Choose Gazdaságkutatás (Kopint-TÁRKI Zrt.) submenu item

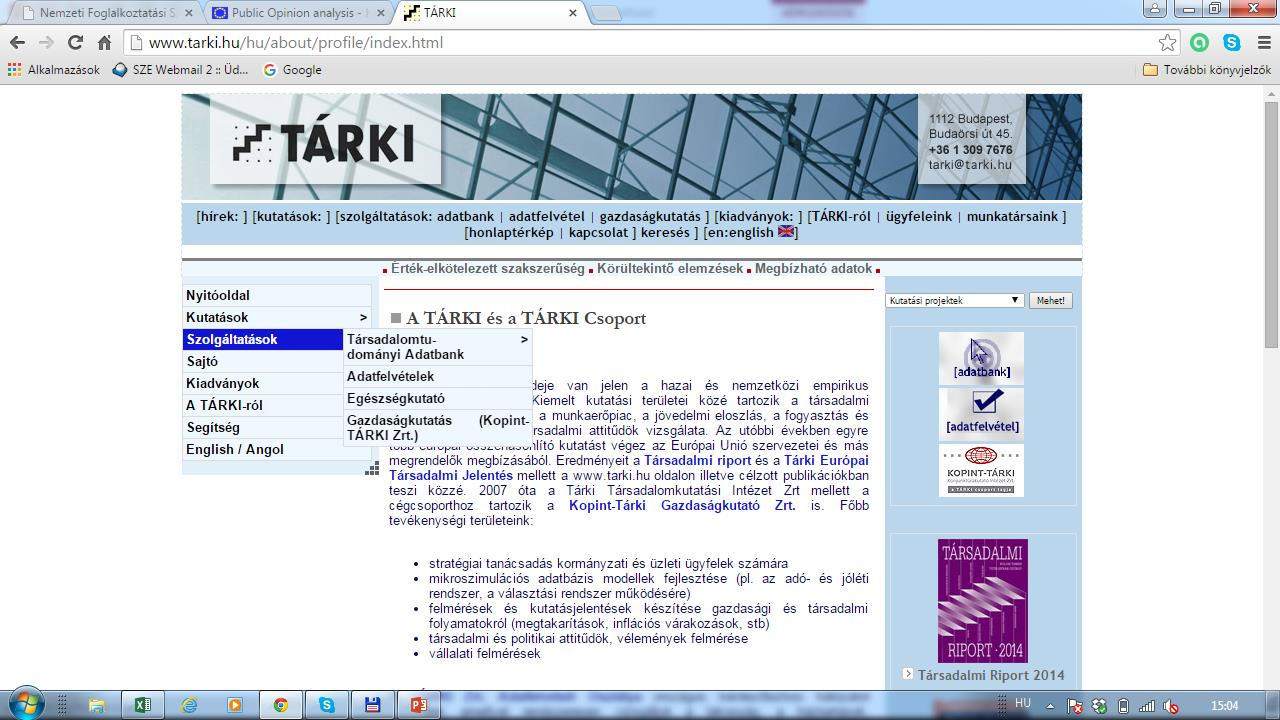pyautogui.click(x=437, y=428)
